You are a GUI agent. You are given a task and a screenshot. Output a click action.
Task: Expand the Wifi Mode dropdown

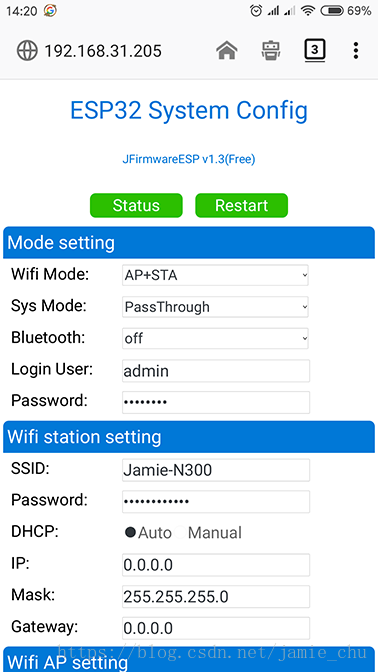[x=215, y=275]
